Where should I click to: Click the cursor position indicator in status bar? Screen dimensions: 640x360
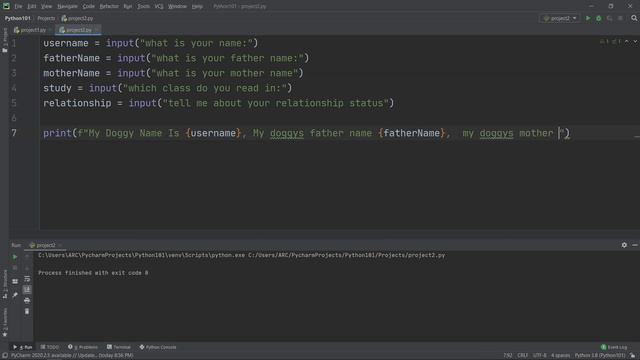(508, 356)
